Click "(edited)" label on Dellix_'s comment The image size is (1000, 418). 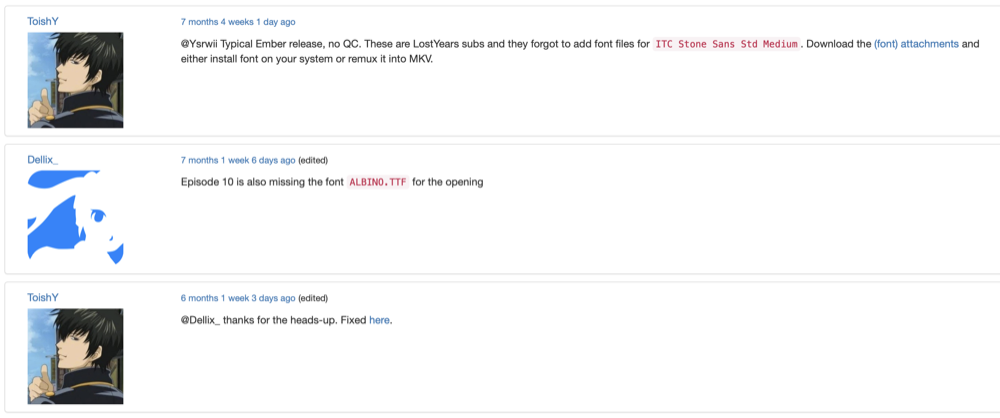(x=313, y=160)
